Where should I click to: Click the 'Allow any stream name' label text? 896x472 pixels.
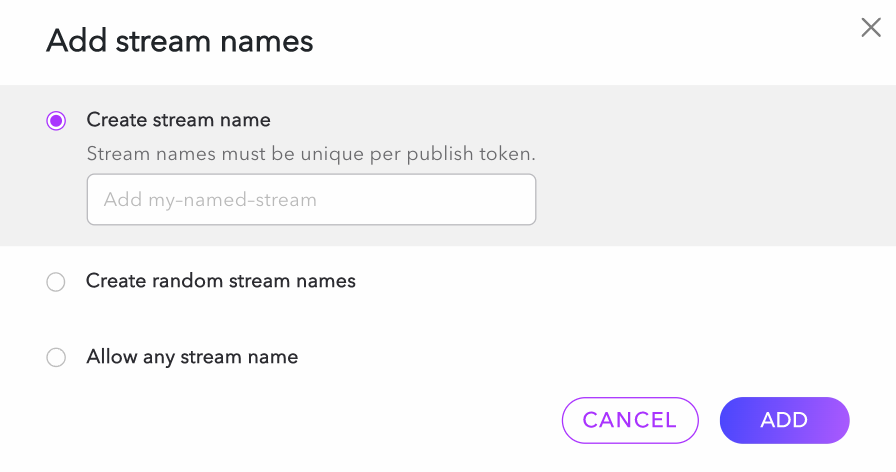192,356
